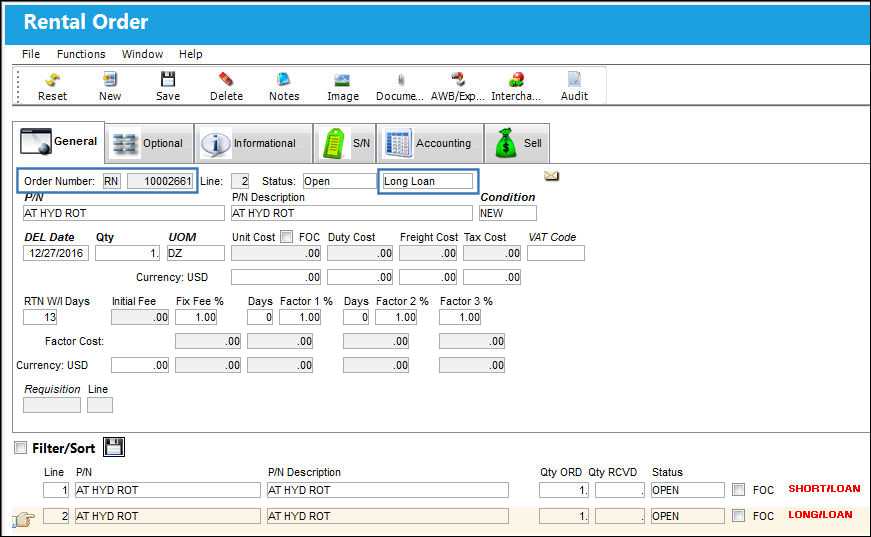Open the Interchangeable toolbar icon
Viewport: 871px width, 537px height.
pos(516,79)
